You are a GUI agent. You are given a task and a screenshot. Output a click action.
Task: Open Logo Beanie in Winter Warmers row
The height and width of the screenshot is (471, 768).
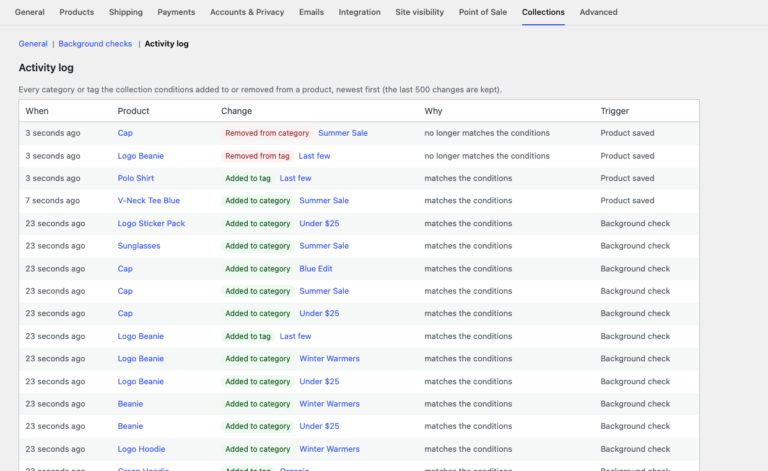pos(141,359)
